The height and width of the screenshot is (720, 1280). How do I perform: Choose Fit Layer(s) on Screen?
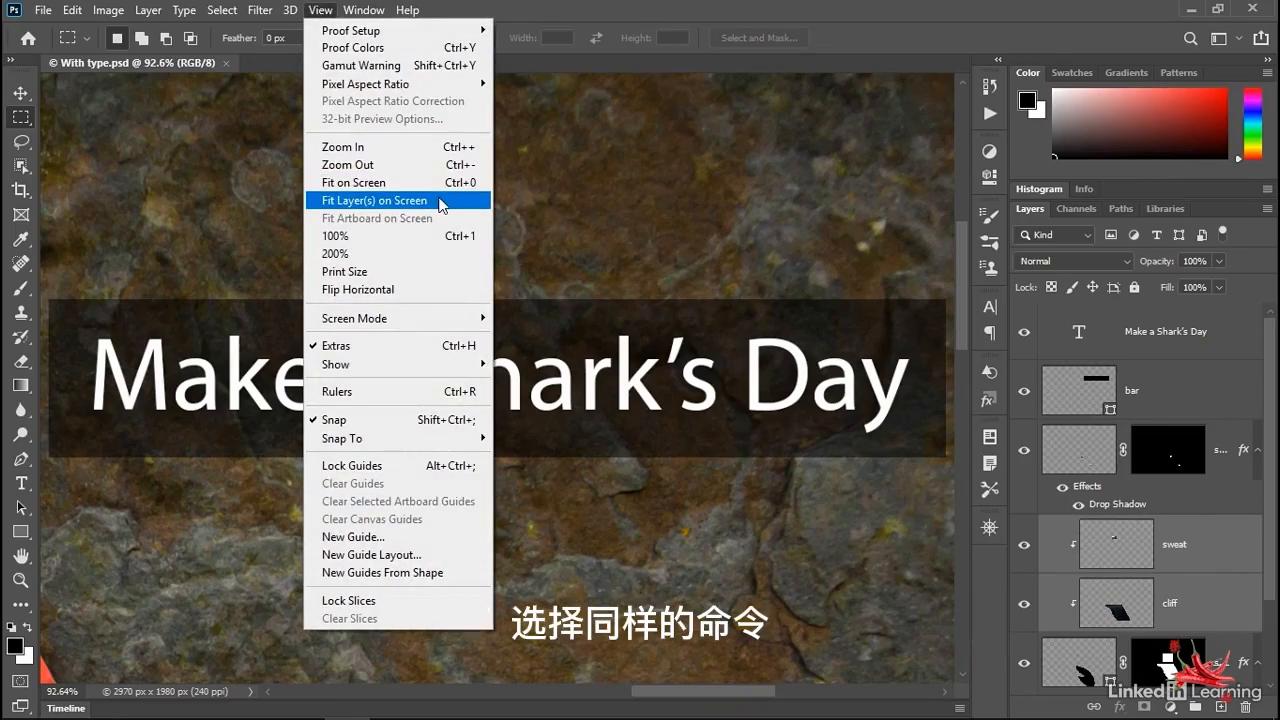tap(374, 201)
